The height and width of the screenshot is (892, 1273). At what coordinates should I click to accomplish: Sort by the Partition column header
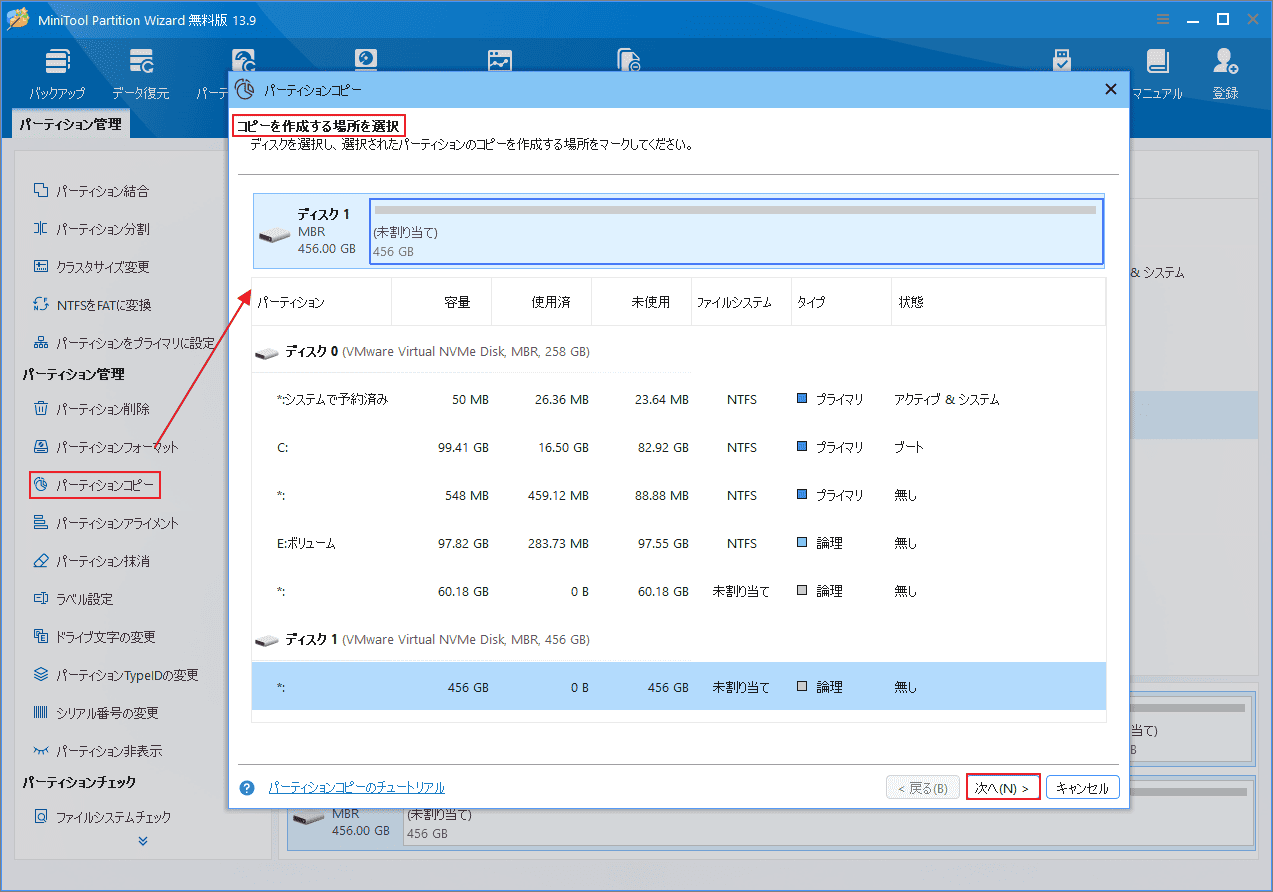tap(322, 302)
